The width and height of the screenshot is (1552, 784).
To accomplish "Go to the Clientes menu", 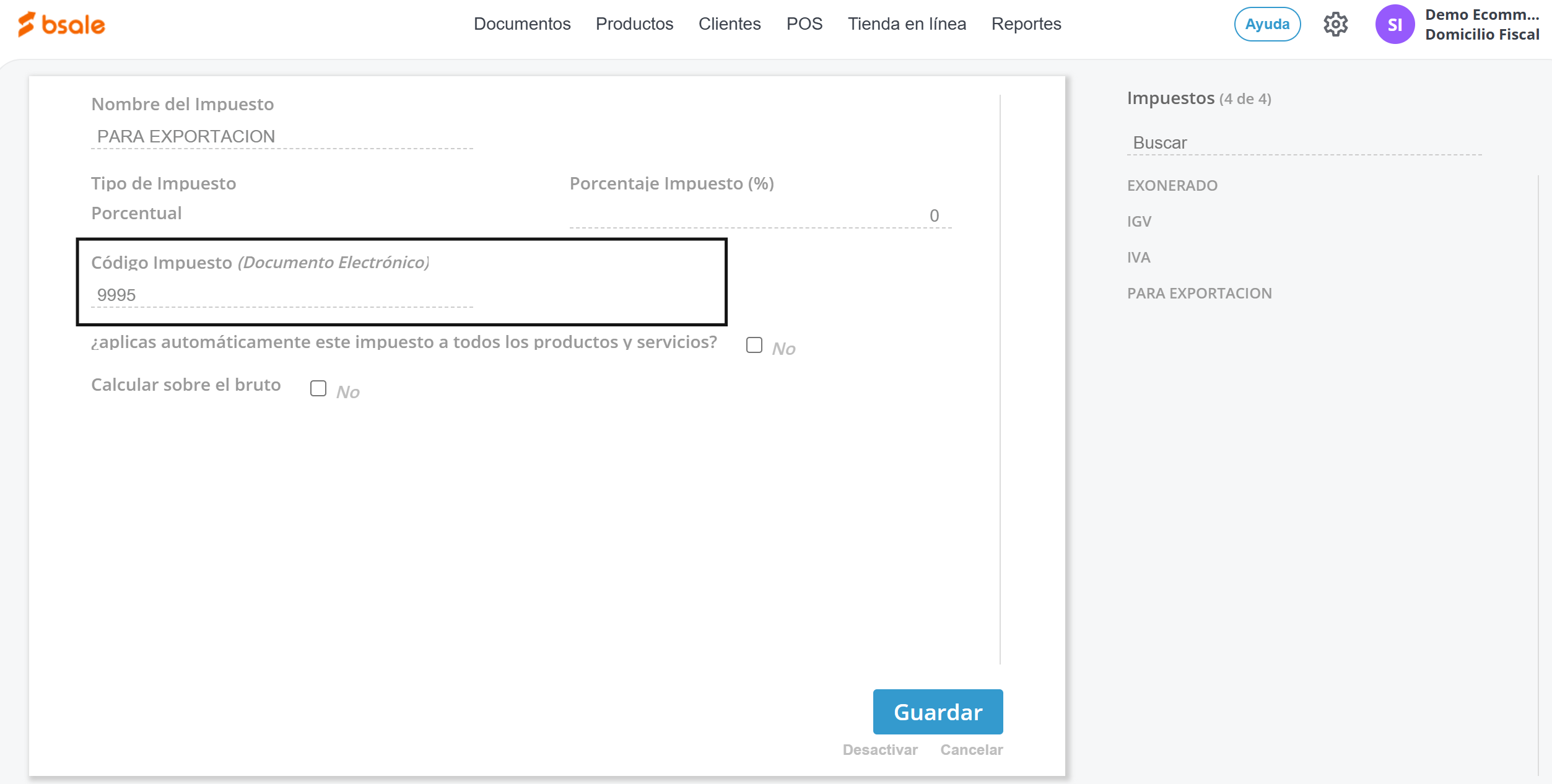I will point(729,24).
